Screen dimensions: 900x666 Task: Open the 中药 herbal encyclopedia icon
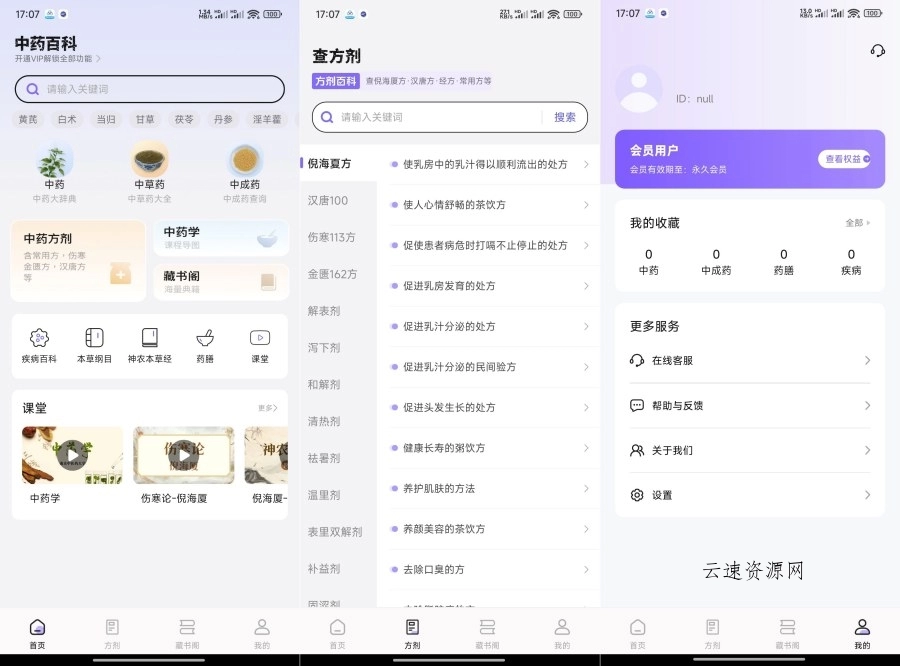54,162
